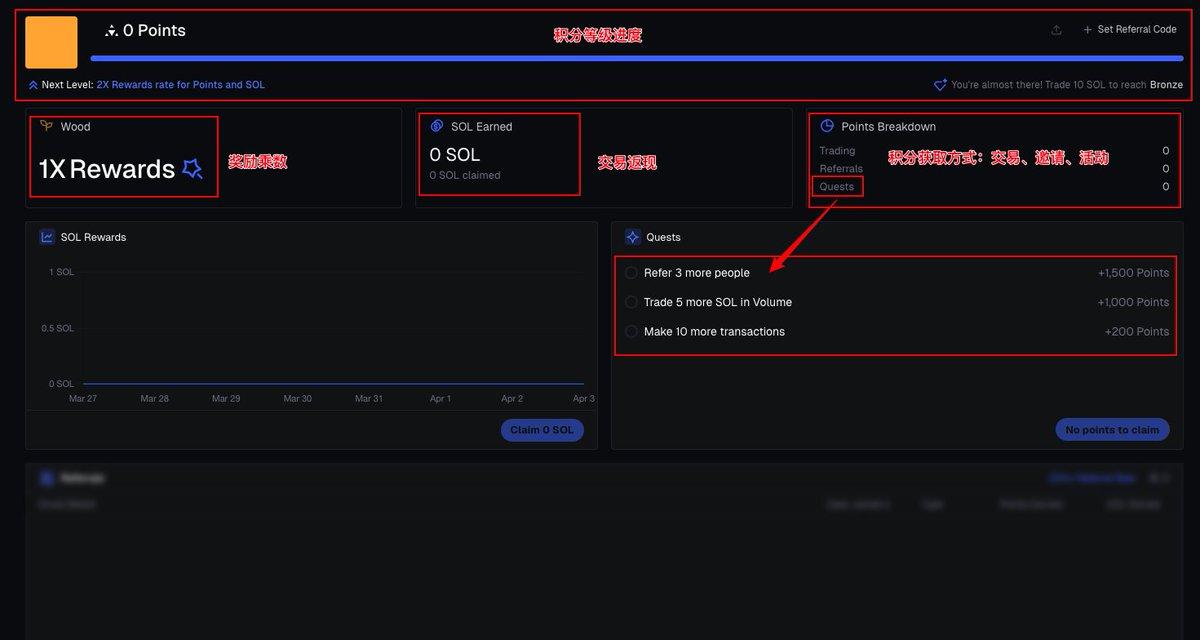Screen dimensions: 1200x640
Task: Click the Mar 27 date on chart axis
Action: pyautogui.click(x=83, y=398)
